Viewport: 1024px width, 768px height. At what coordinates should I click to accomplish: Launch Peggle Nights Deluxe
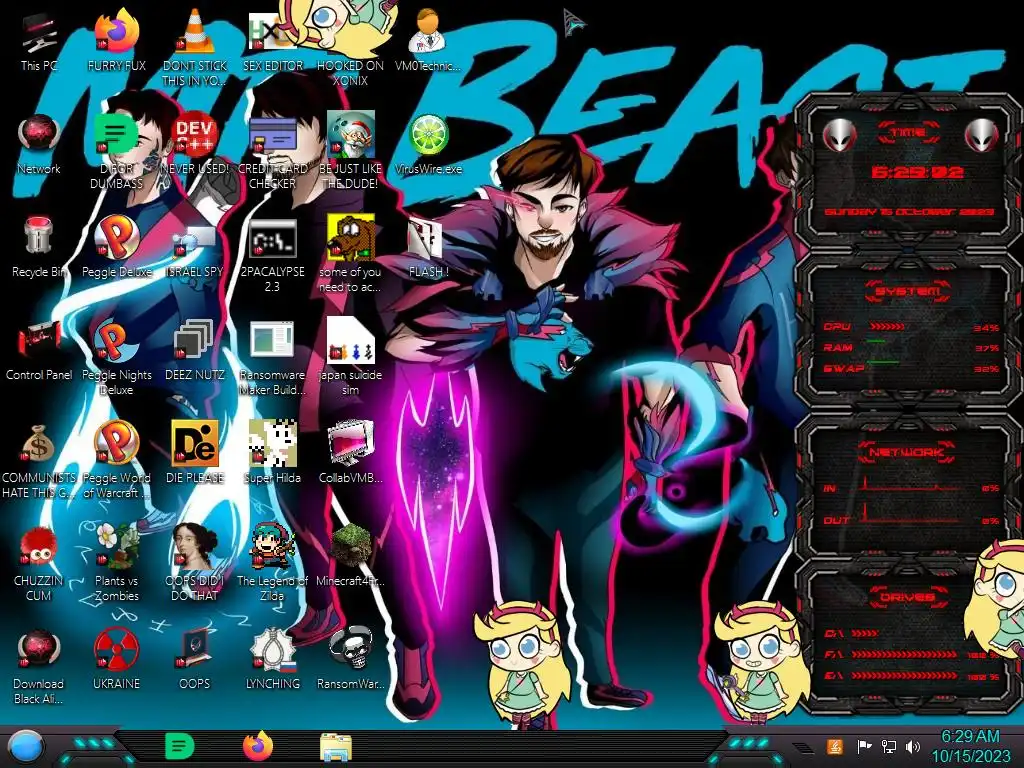point(116,357)
